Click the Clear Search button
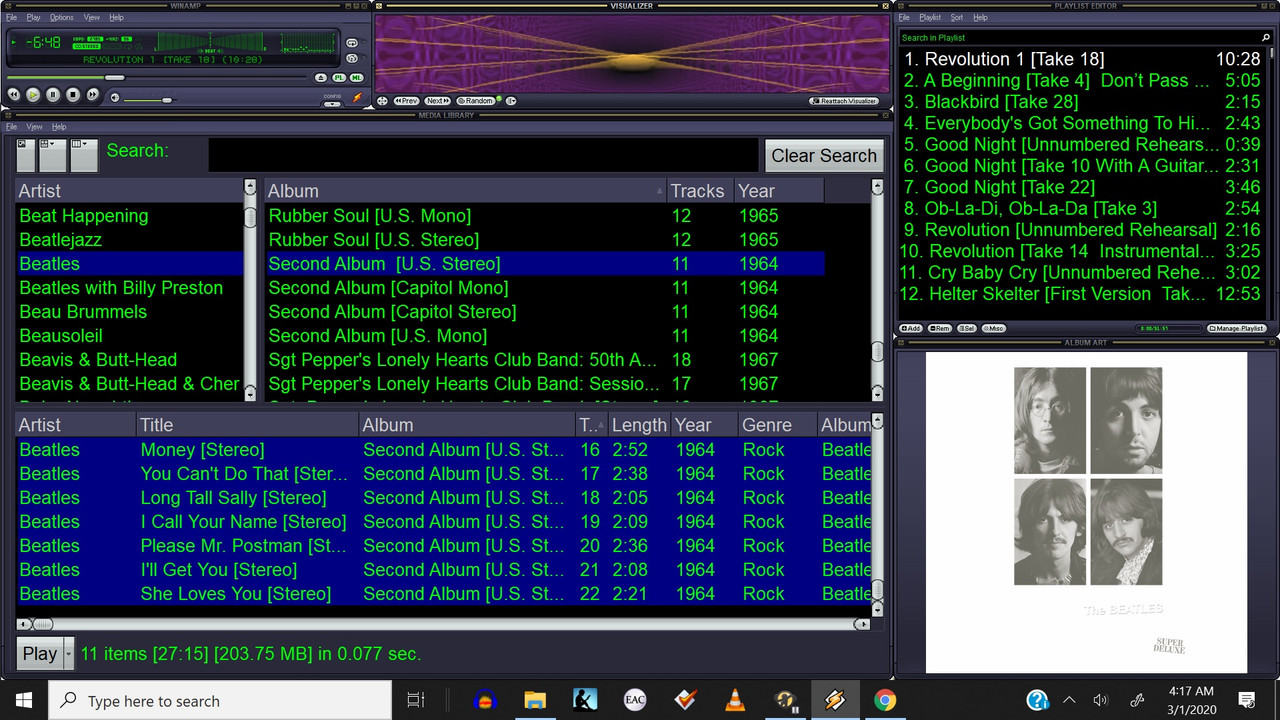Viewport: 1280px width, 720px height. coord(824,156)
